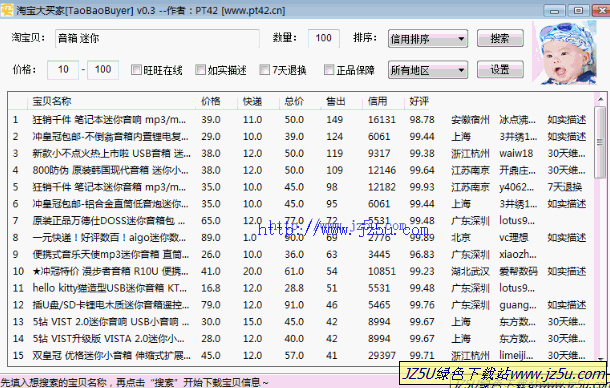Select row 8 一元快递 aigo迷你数
The image size is (610, 388).
coord(301,238)
